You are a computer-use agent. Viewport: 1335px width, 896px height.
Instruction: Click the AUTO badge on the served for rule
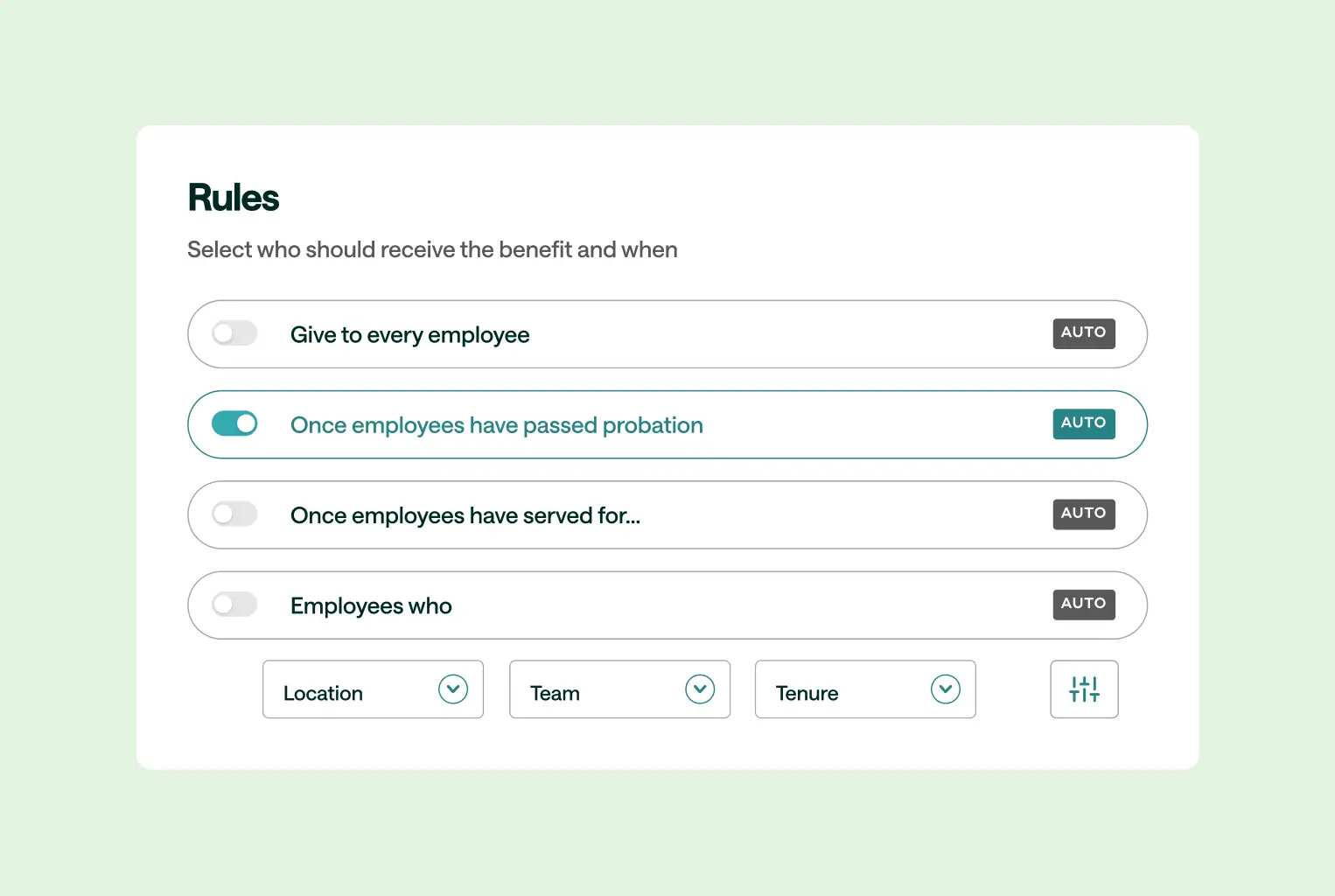click(1084, 514)
